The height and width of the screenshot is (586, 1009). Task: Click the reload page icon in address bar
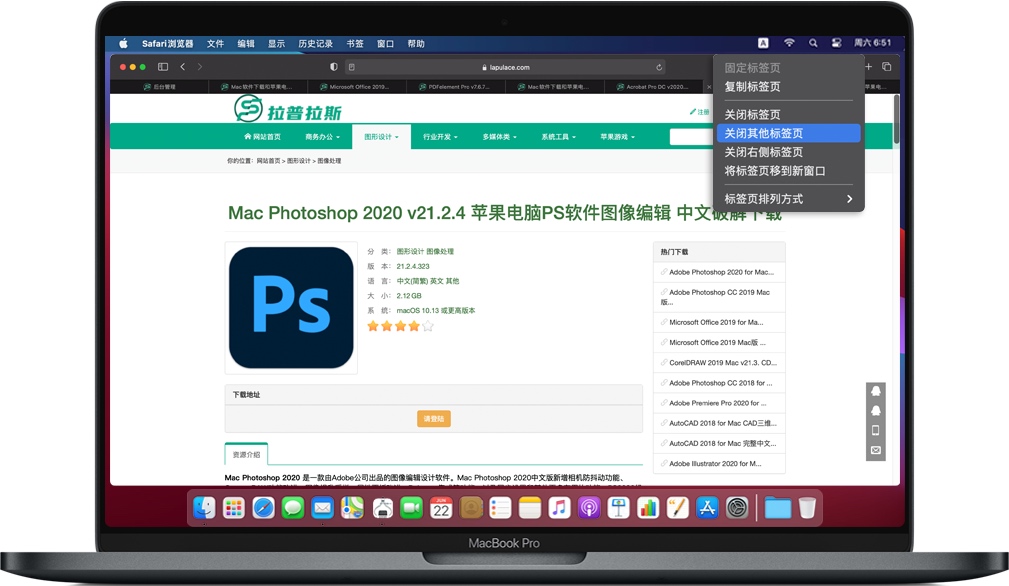click(x=659, y=67)
